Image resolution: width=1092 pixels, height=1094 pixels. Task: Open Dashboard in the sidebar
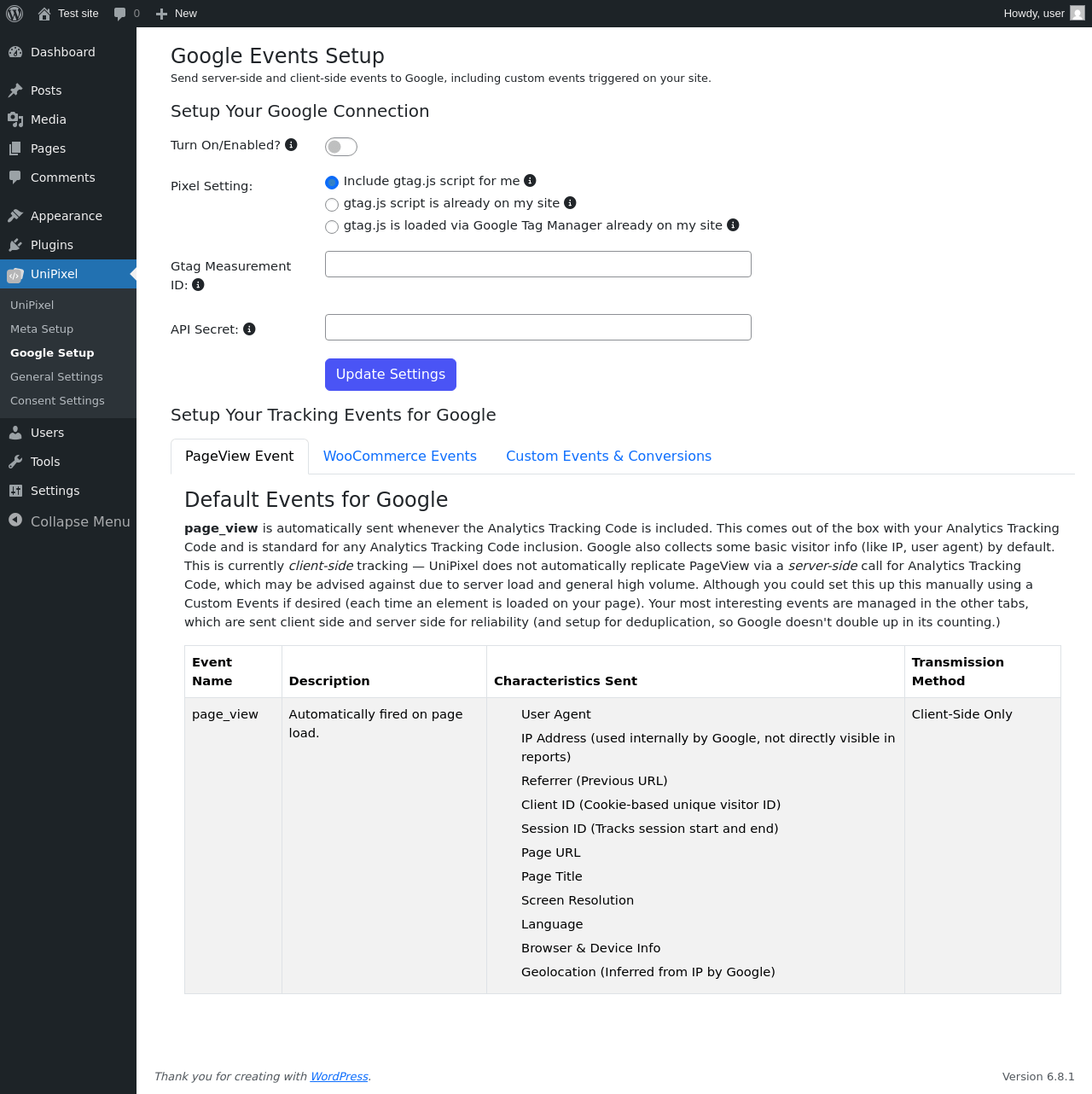tap(63, 52)
